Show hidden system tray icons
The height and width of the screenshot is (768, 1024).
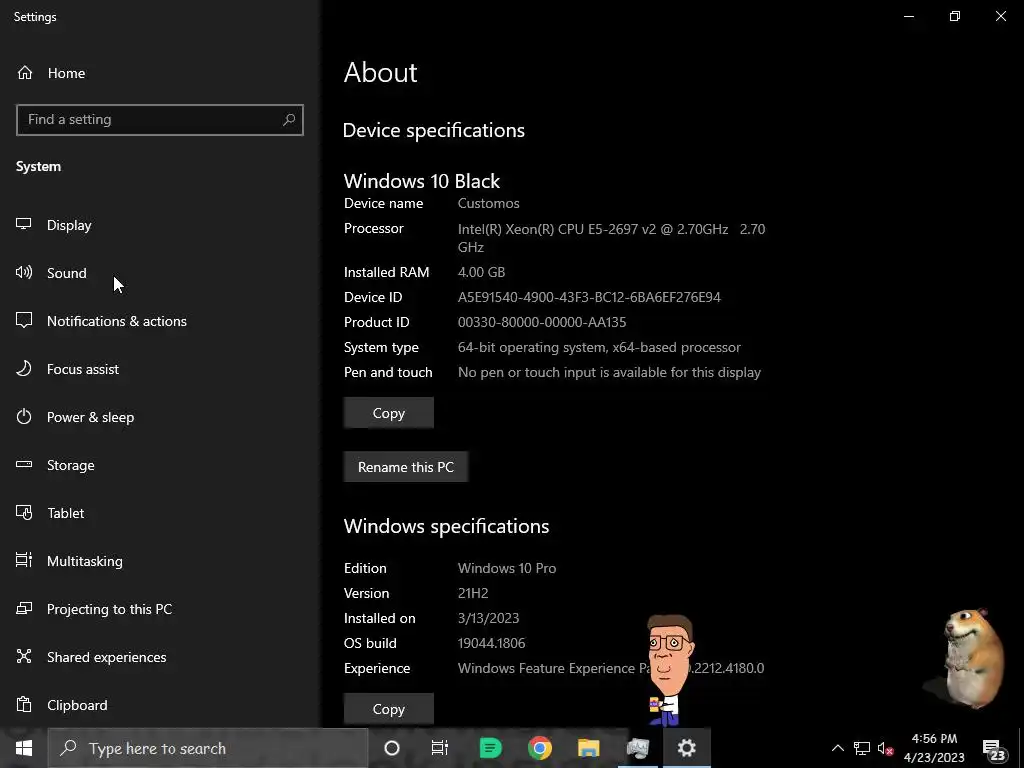(837, 748)
